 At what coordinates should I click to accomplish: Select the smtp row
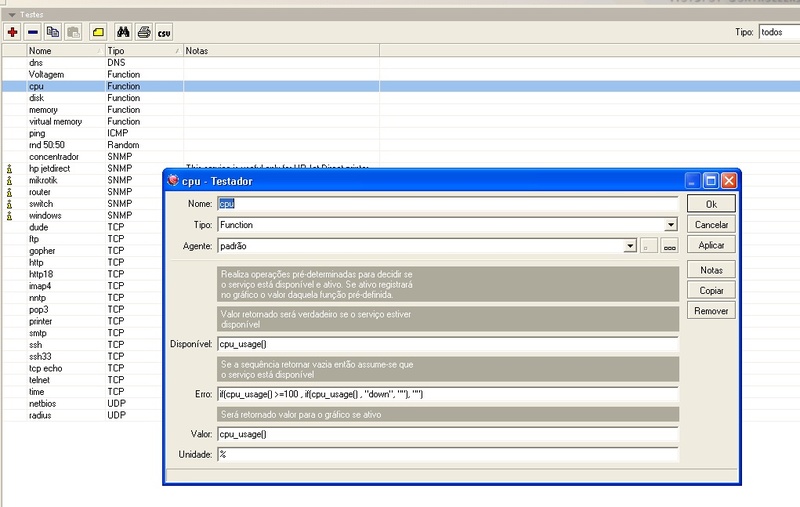(x=82, y=333)
